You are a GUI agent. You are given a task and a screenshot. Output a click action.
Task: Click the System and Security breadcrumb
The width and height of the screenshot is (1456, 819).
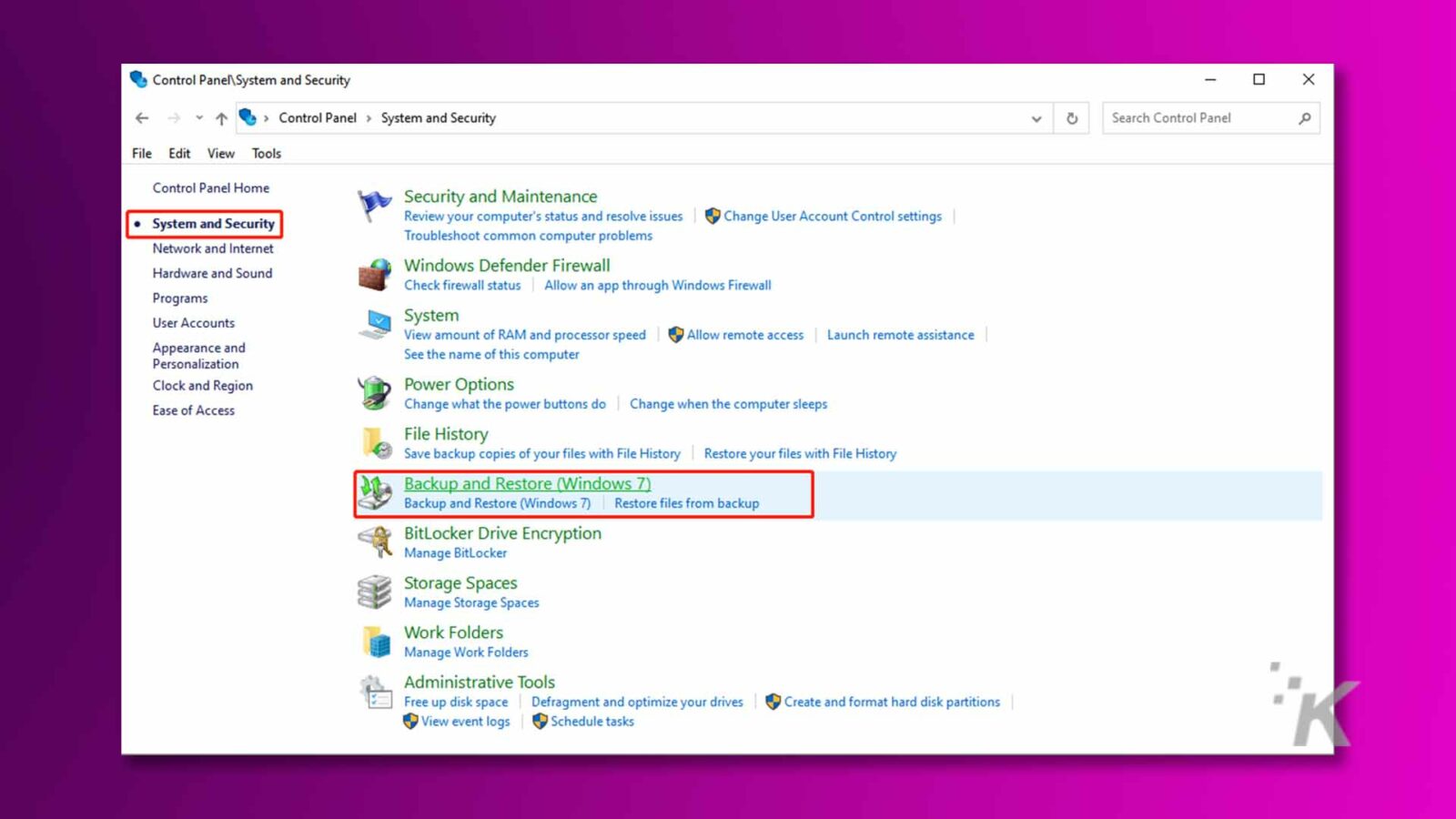click(x=439, y=118)
